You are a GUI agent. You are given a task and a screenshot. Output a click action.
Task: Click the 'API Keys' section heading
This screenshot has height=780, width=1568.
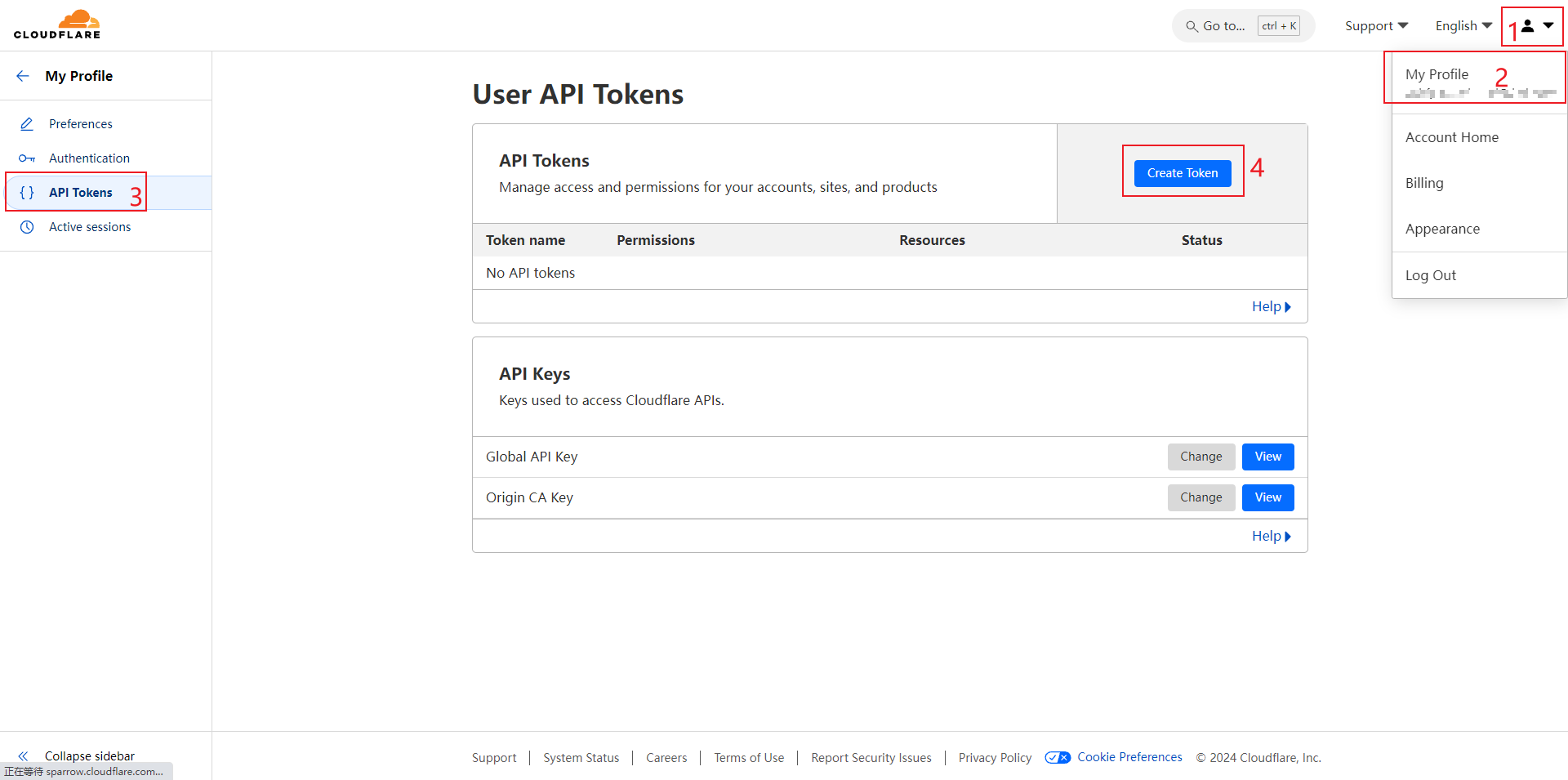coord(535,374)
